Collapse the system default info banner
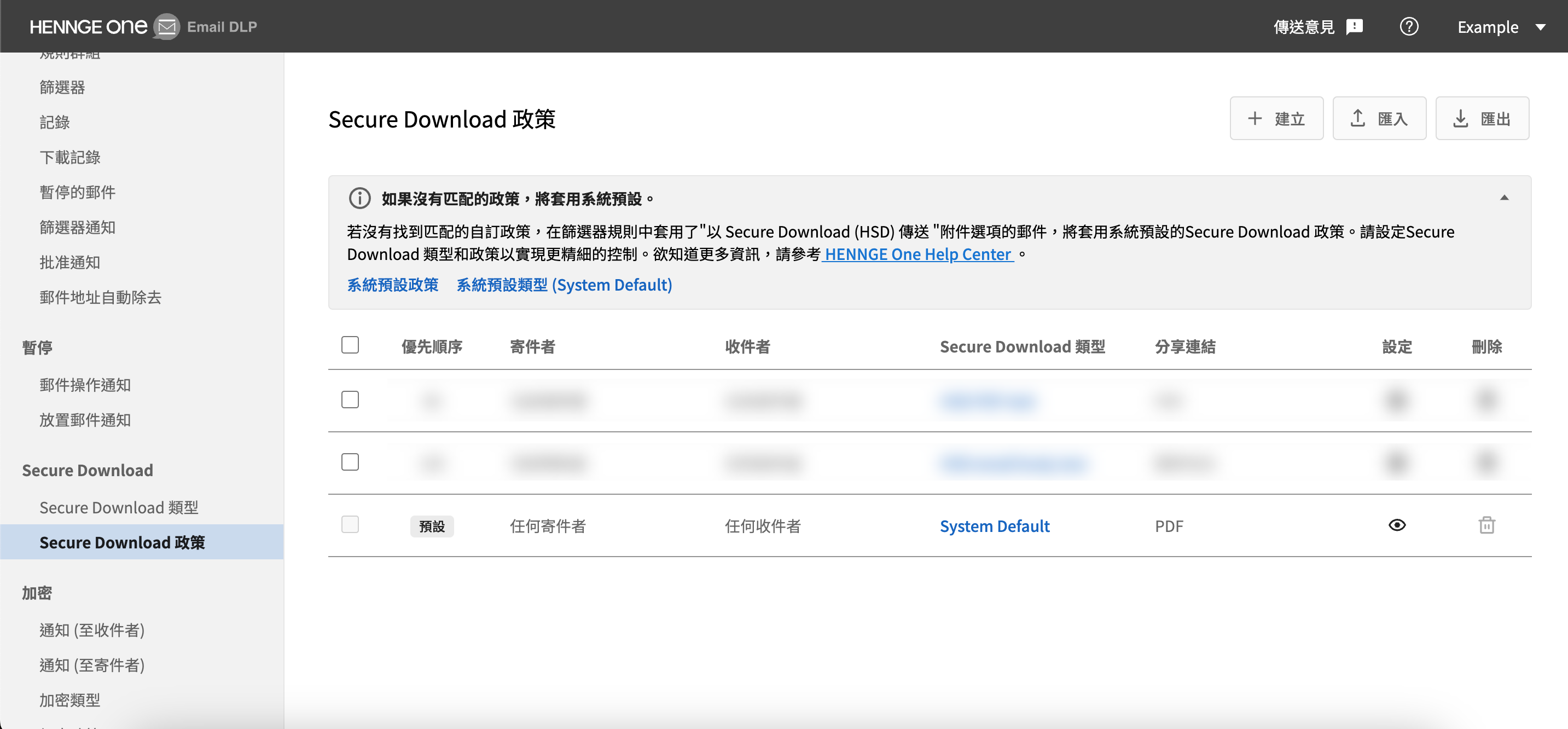 coord(1504,198)
